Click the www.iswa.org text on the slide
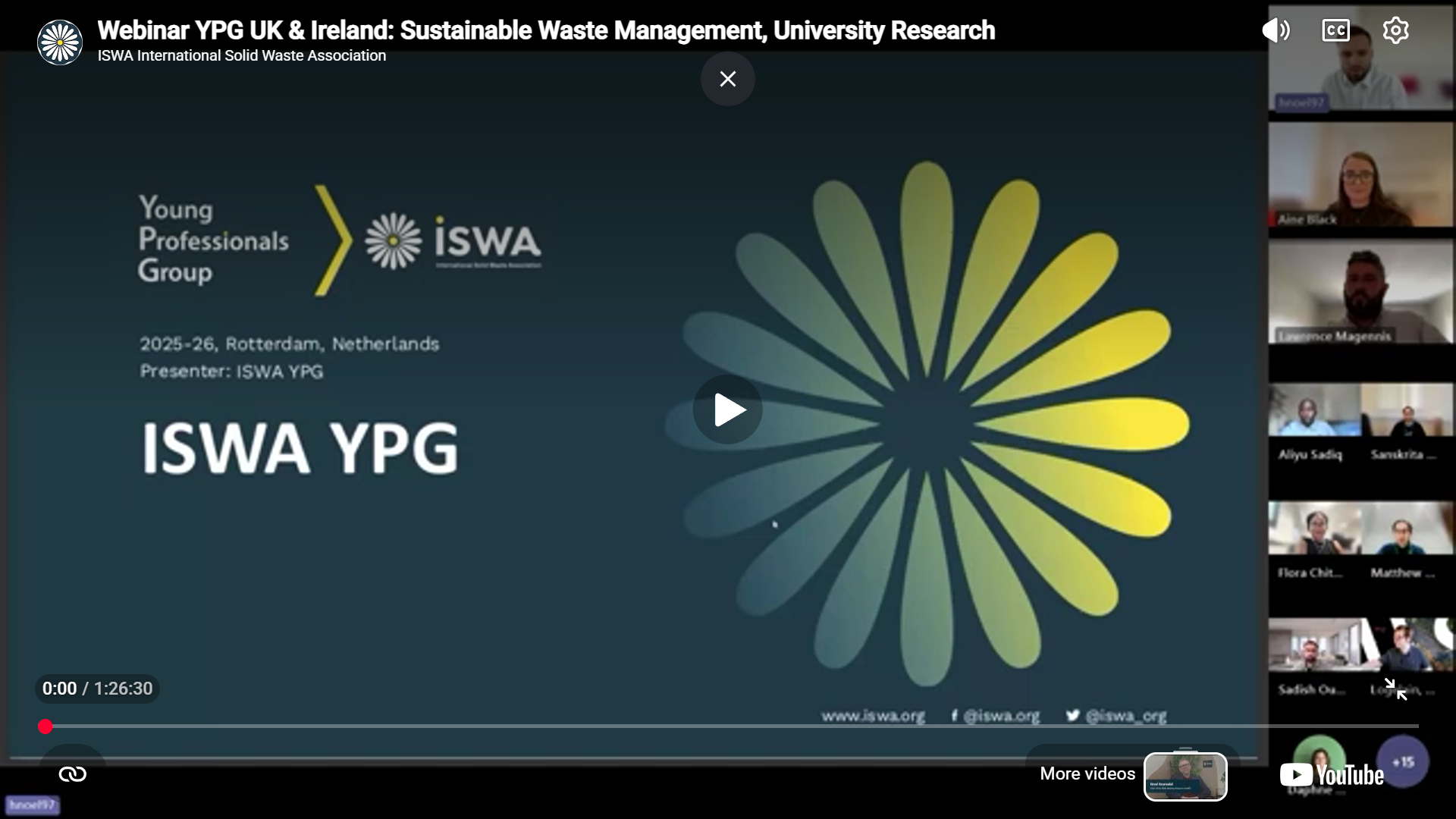 [x=873, y=716]
